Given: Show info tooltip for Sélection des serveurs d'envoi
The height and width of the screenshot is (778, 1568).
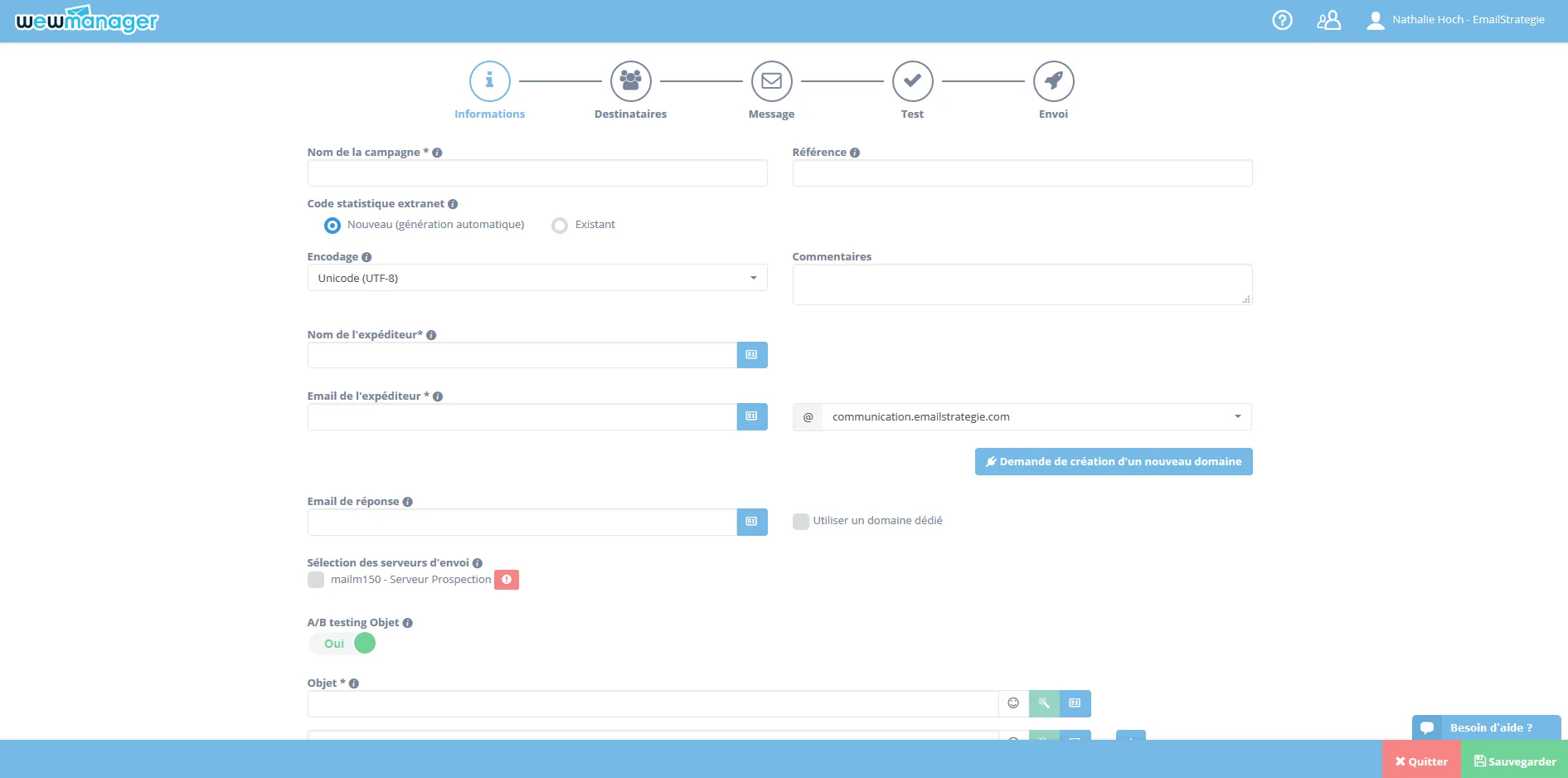Looking at the screenshot, I should pyautogui.click(x=477, y=563).
